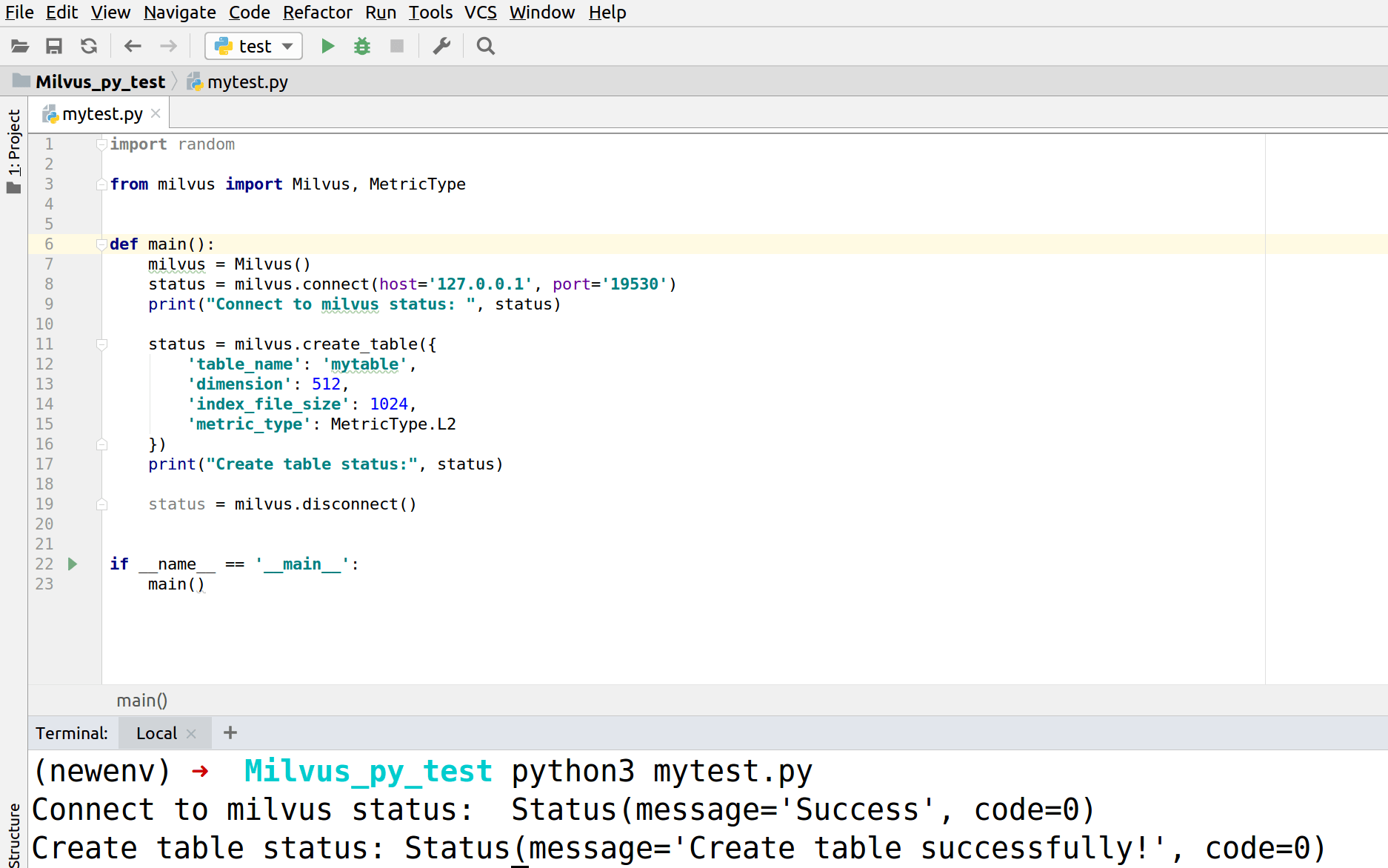Open the Refactor menu
The width and height of the screenshot is (1388, 868).
(x=318, y=13)
